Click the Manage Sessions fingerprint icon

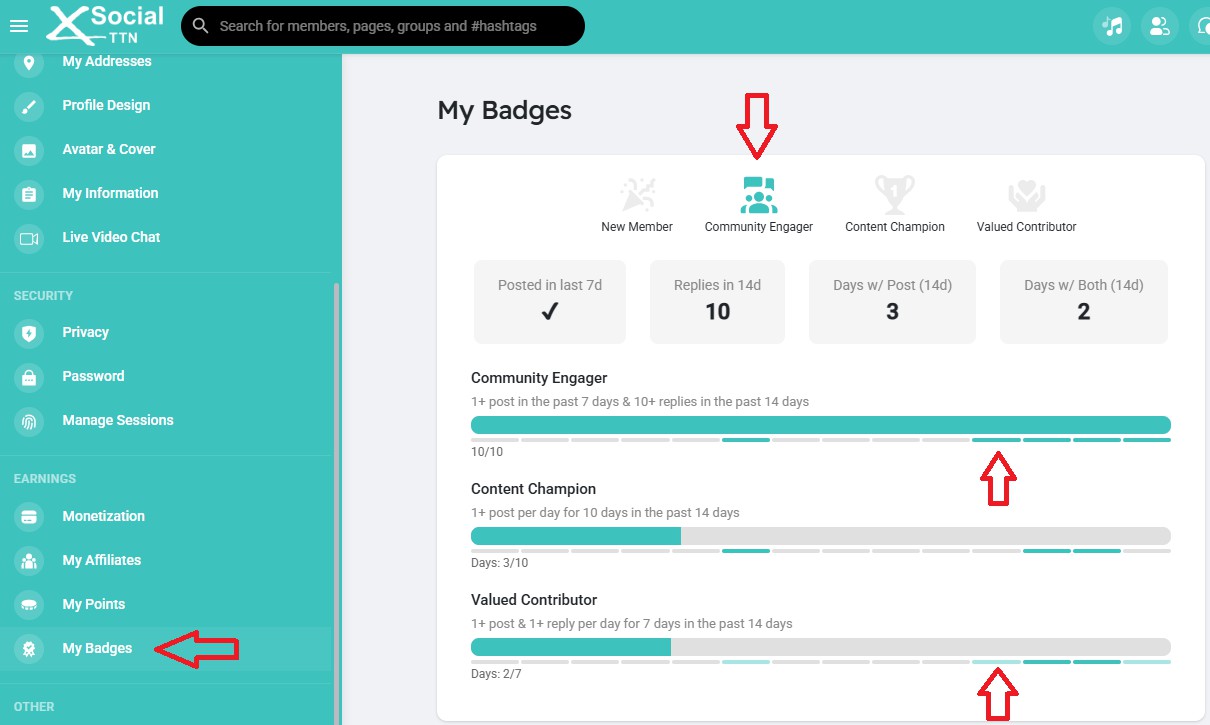[x=29, y=421]
